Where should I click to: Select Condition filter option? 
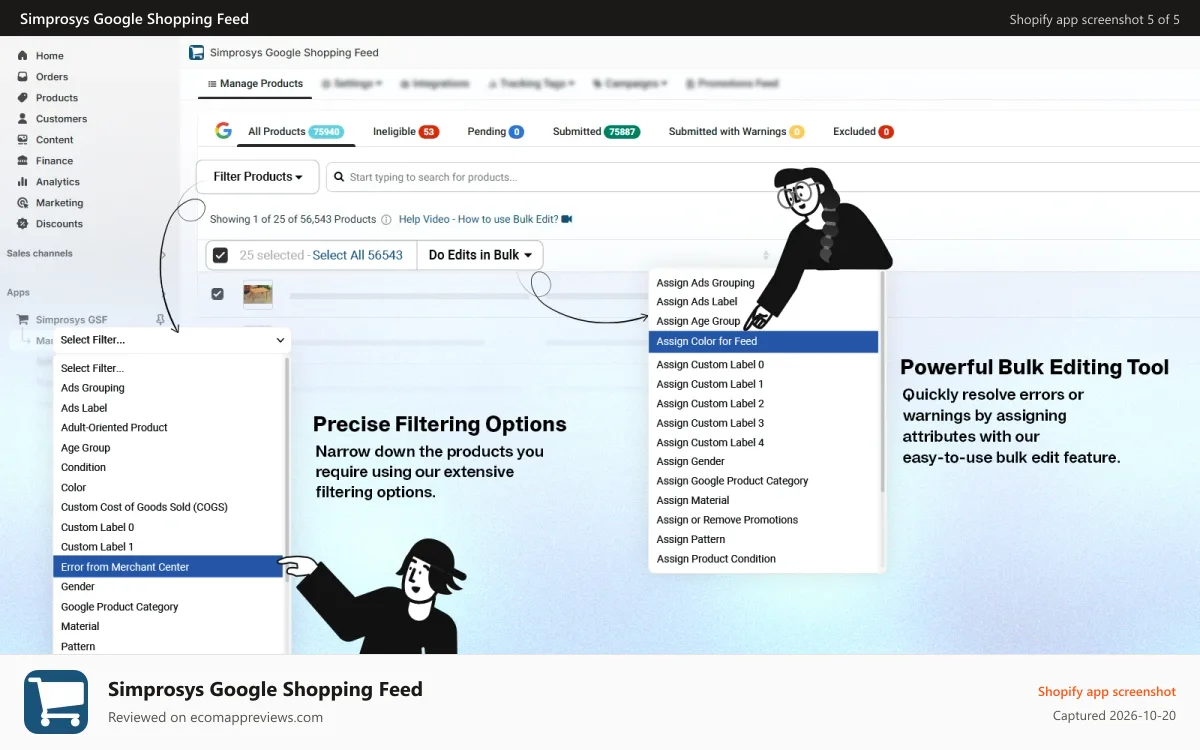click(83, 468)
